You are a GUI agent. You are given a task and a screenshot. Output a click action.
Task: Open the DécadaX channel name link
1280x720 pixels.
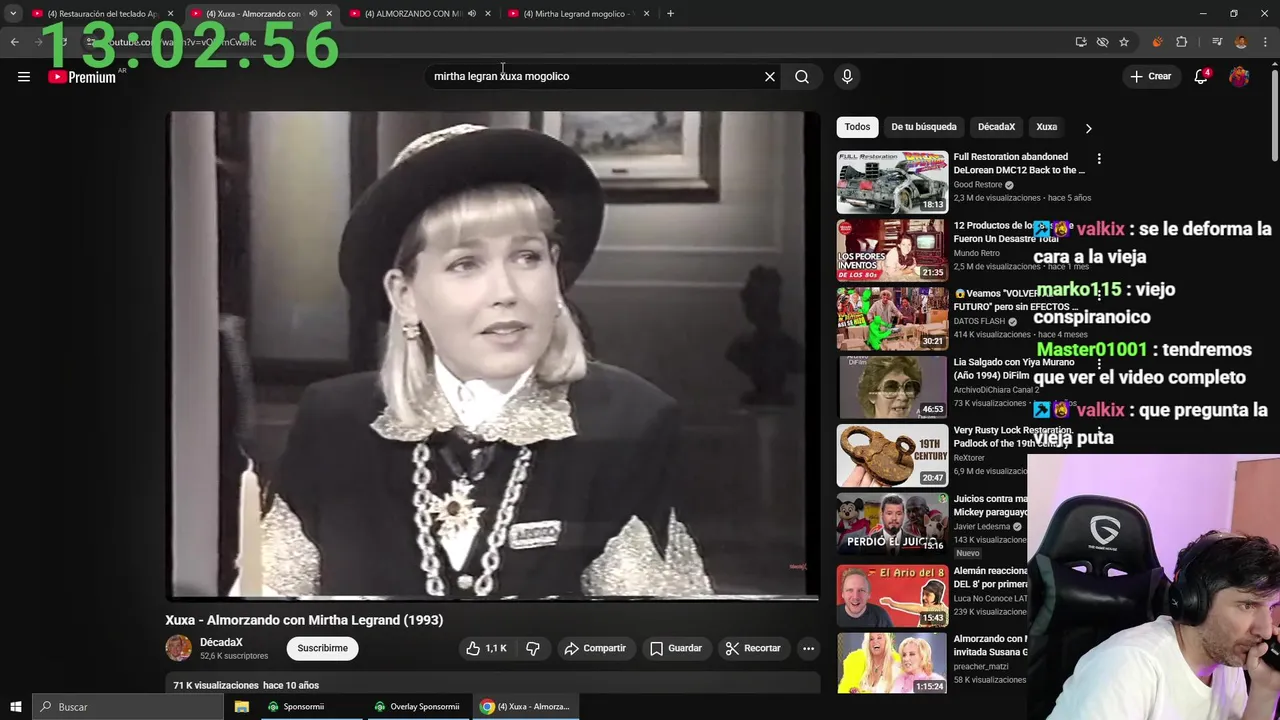click(221, 642)
